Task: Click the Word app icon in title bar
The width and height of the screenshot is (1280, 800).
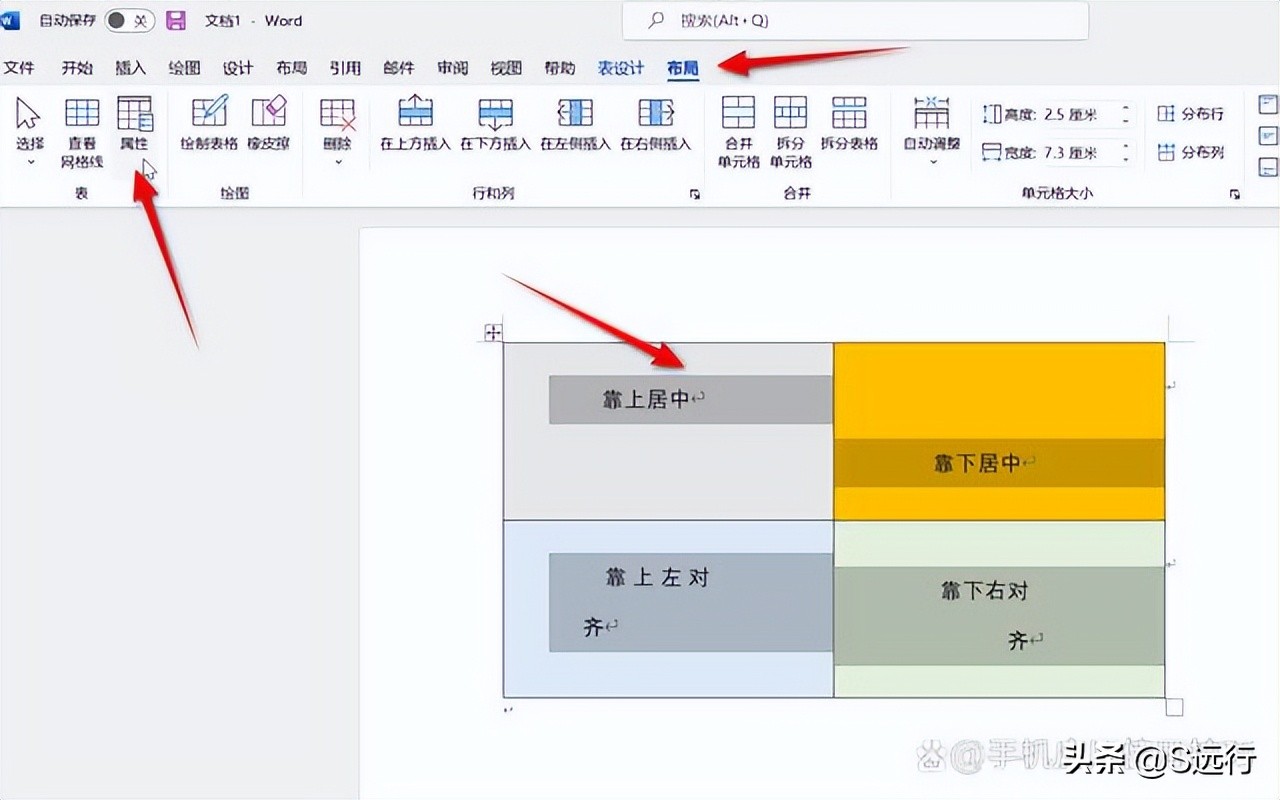Action: click(x=11, y=20)
